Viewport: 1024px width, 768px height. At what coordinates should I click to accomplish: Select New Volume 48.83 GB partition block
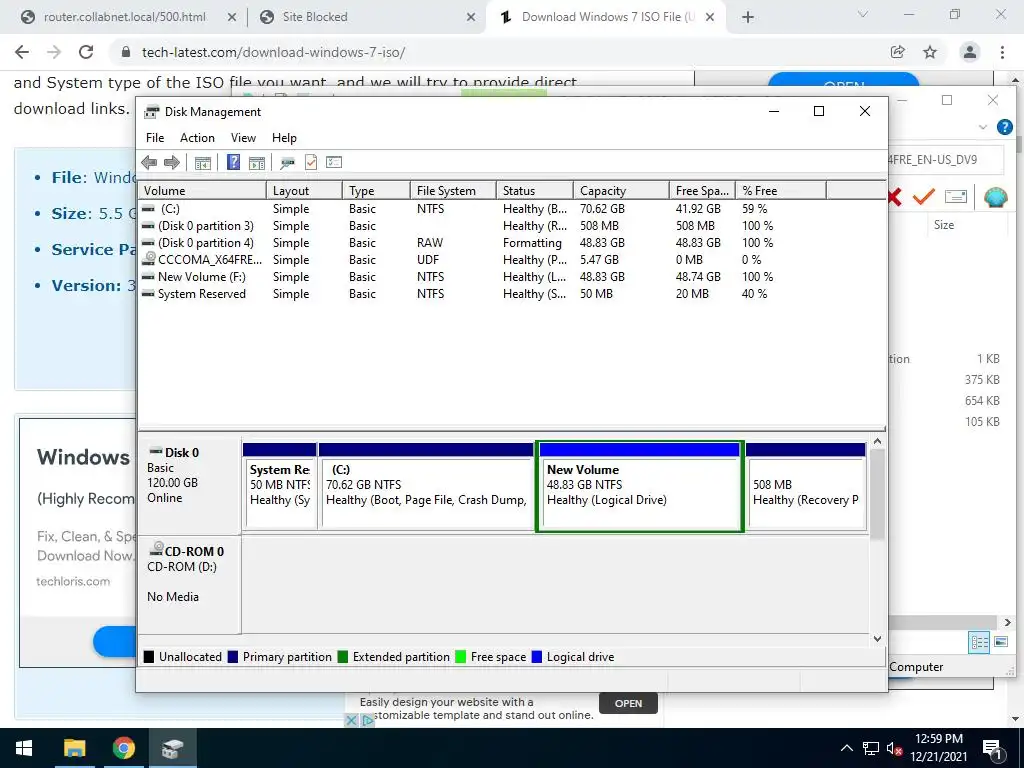pyautogui.click(x=639, y=487)
